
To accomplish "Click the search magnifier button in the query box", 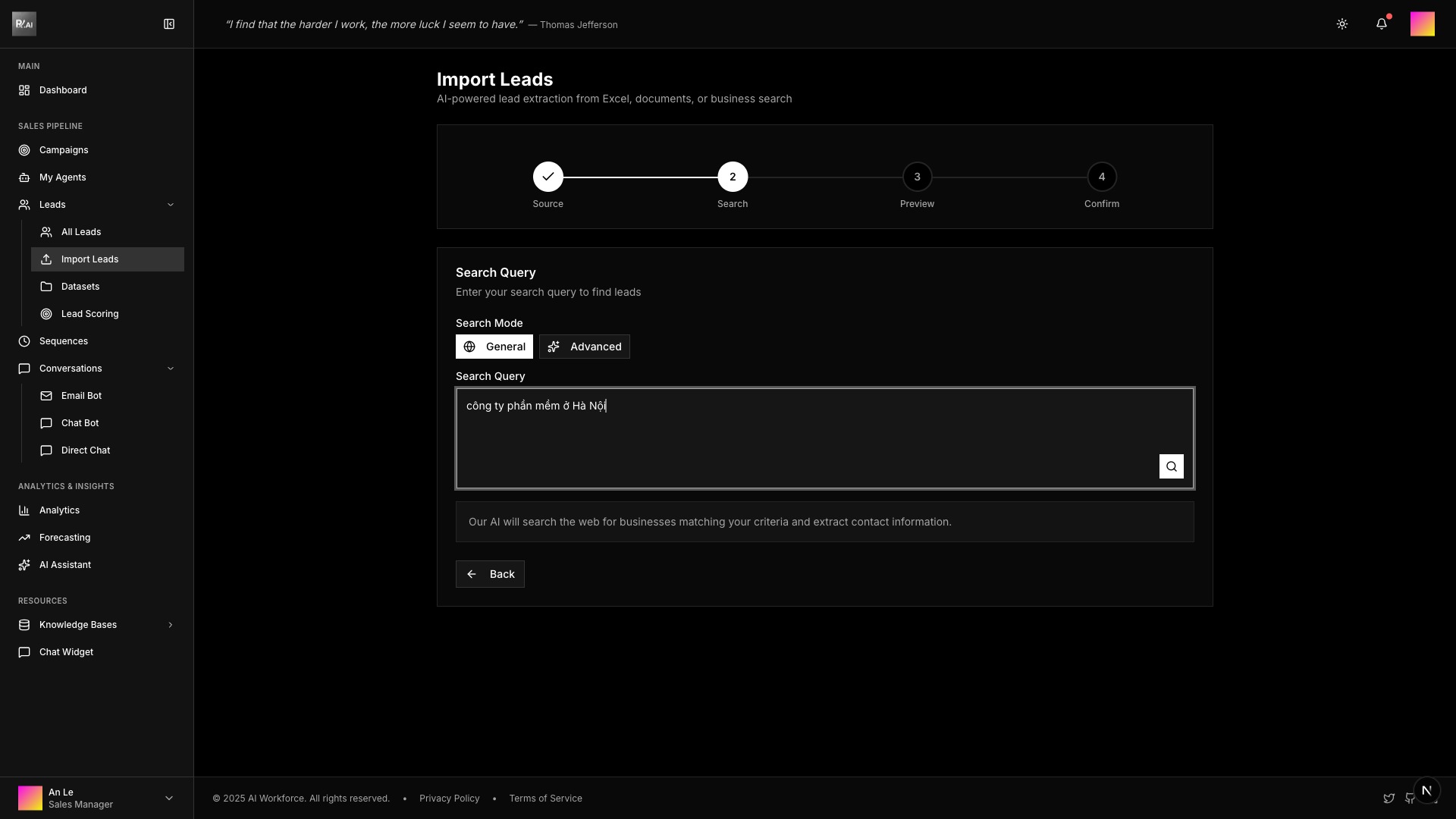I will coord(1171,466).
